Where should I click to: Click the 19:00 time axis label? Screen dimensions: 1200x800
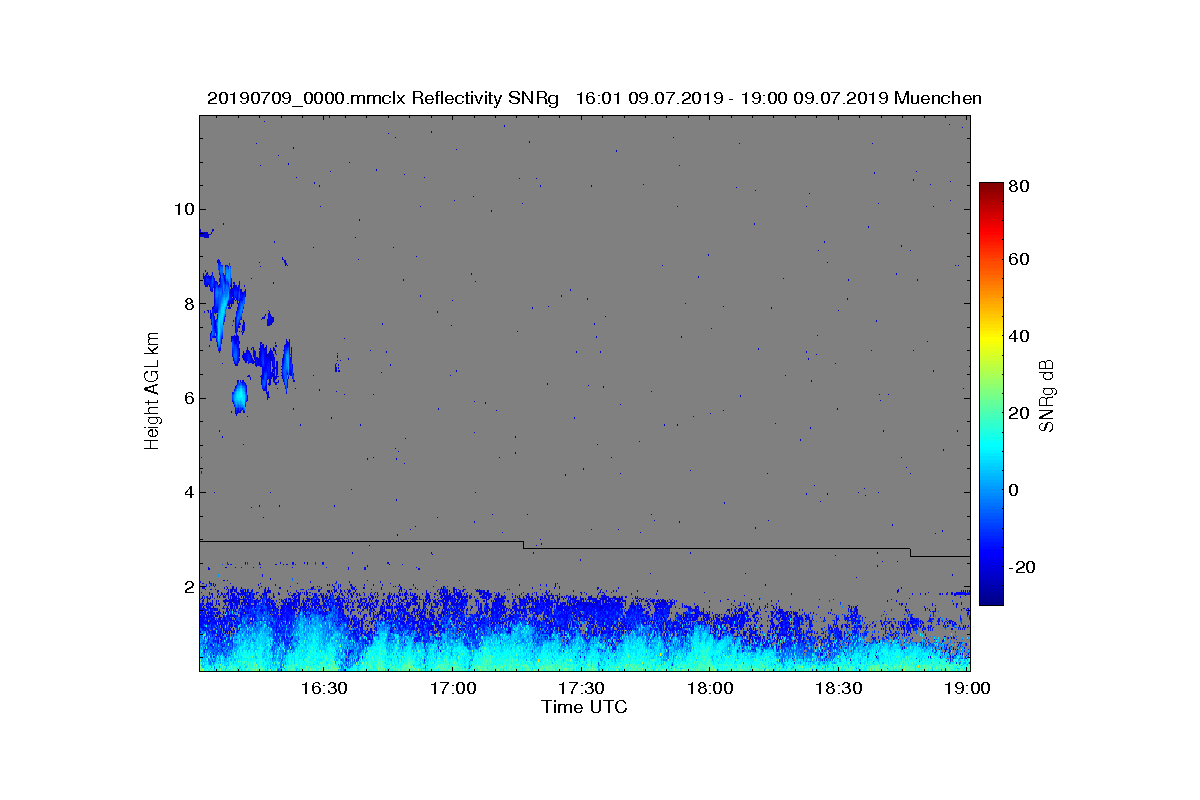969,688
